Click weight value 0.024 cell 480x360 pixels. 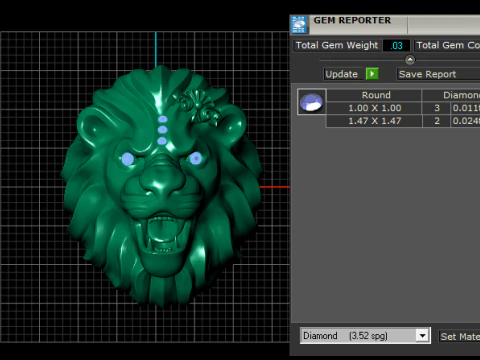click(x=466, y=121)
